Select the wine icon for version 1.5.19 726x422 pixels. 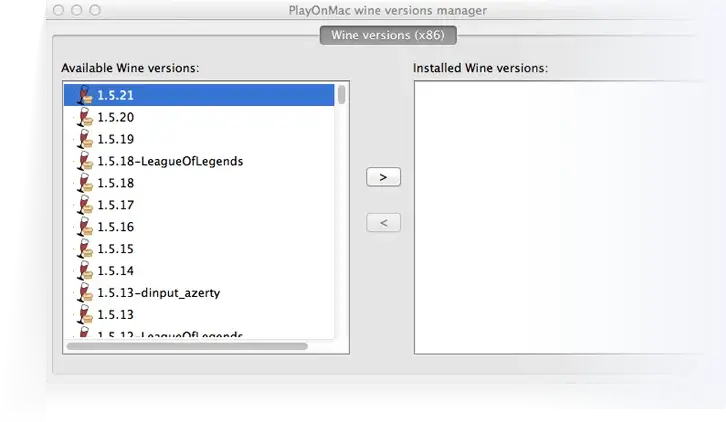click(x=85, y=139)
